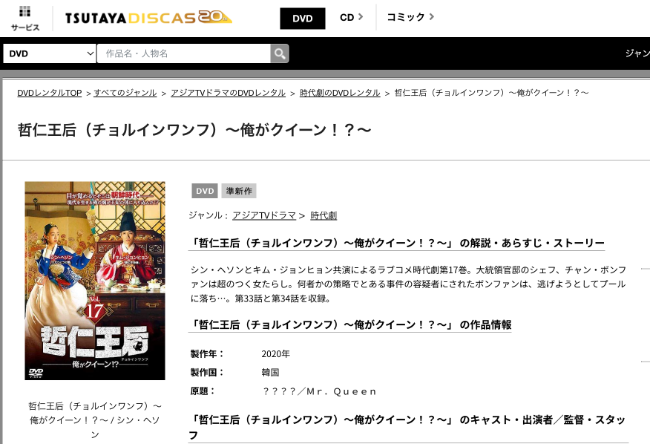Viewport: 650px width, 444px height.
Task: Open the 時代劇のDVDレンタル breadcrumb link
Action: (x=340, y=93)
